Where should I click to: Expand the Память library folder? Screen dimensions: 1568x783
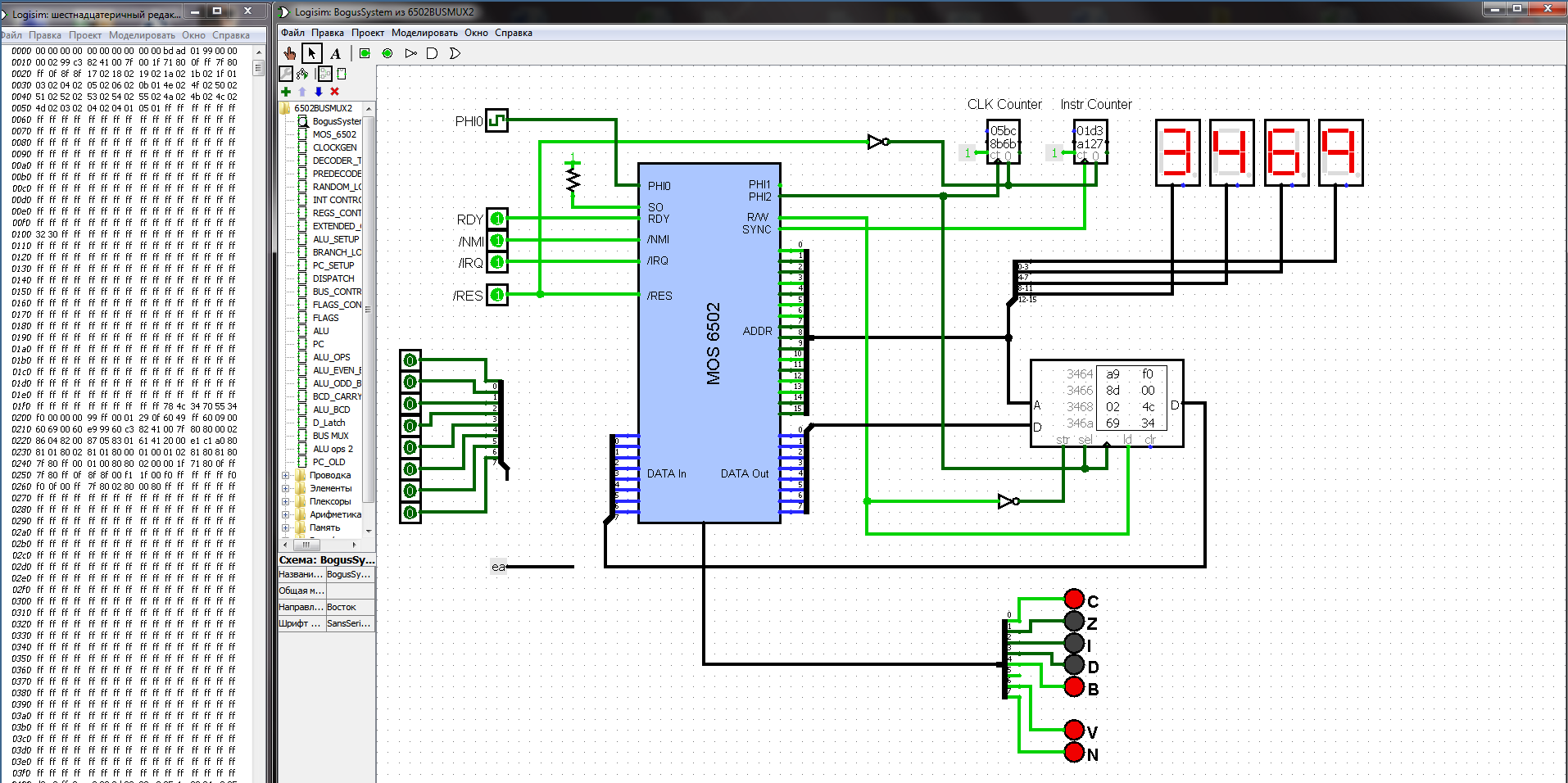(x=286, y=527)
